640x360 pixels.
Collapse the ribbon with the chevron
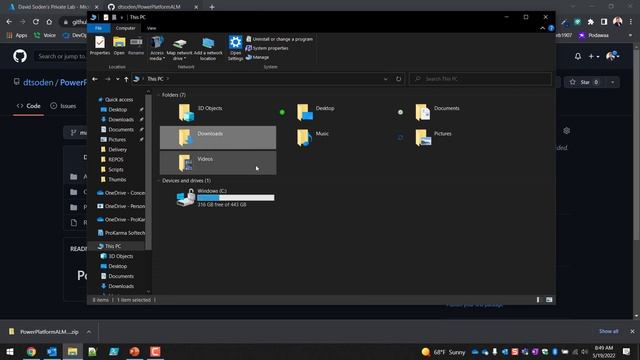(542, 28)
